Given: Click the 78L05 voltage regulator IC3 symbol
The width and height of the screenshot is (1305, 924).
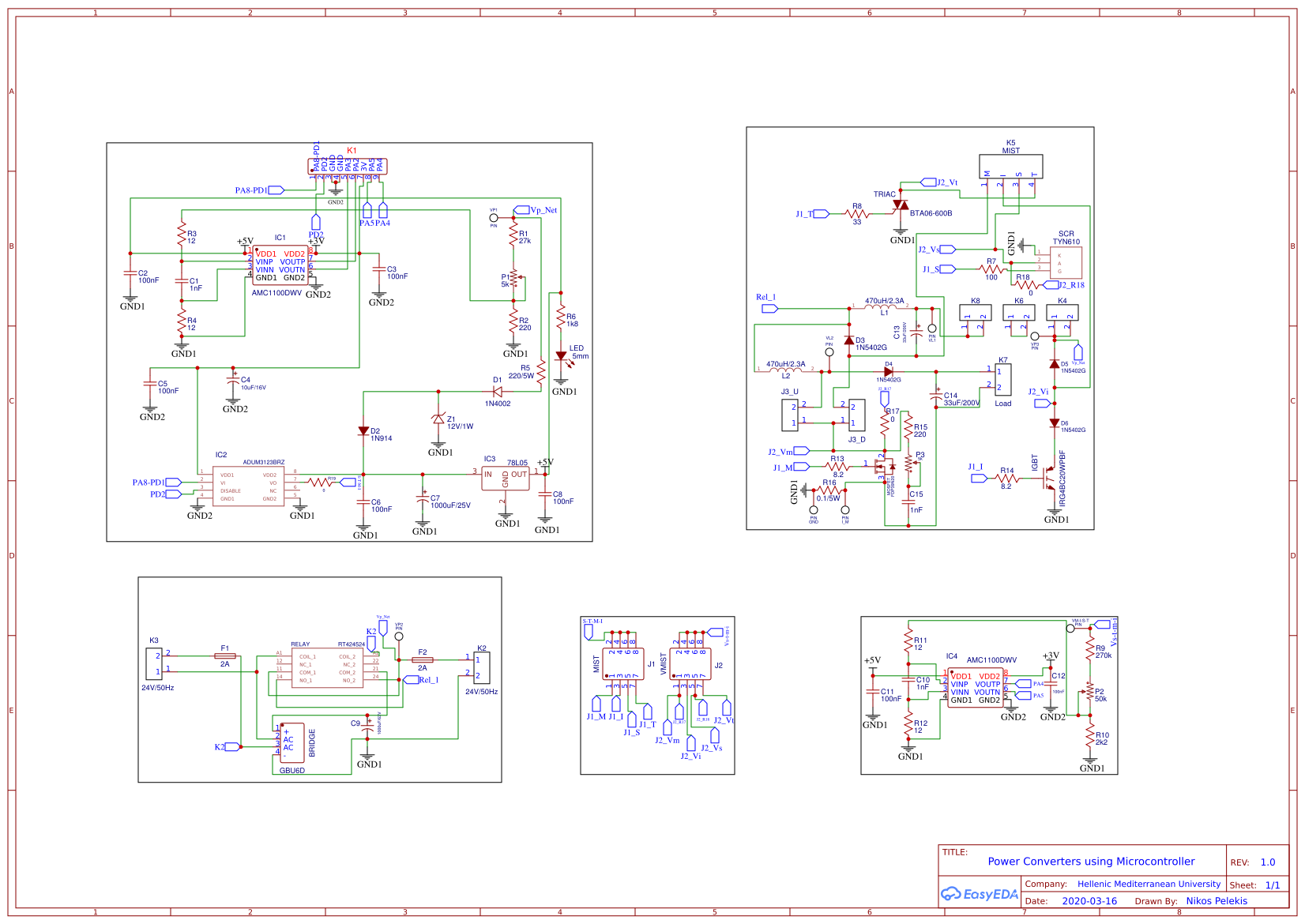Looking at the screenshot, I should click(x=506, y=477).
